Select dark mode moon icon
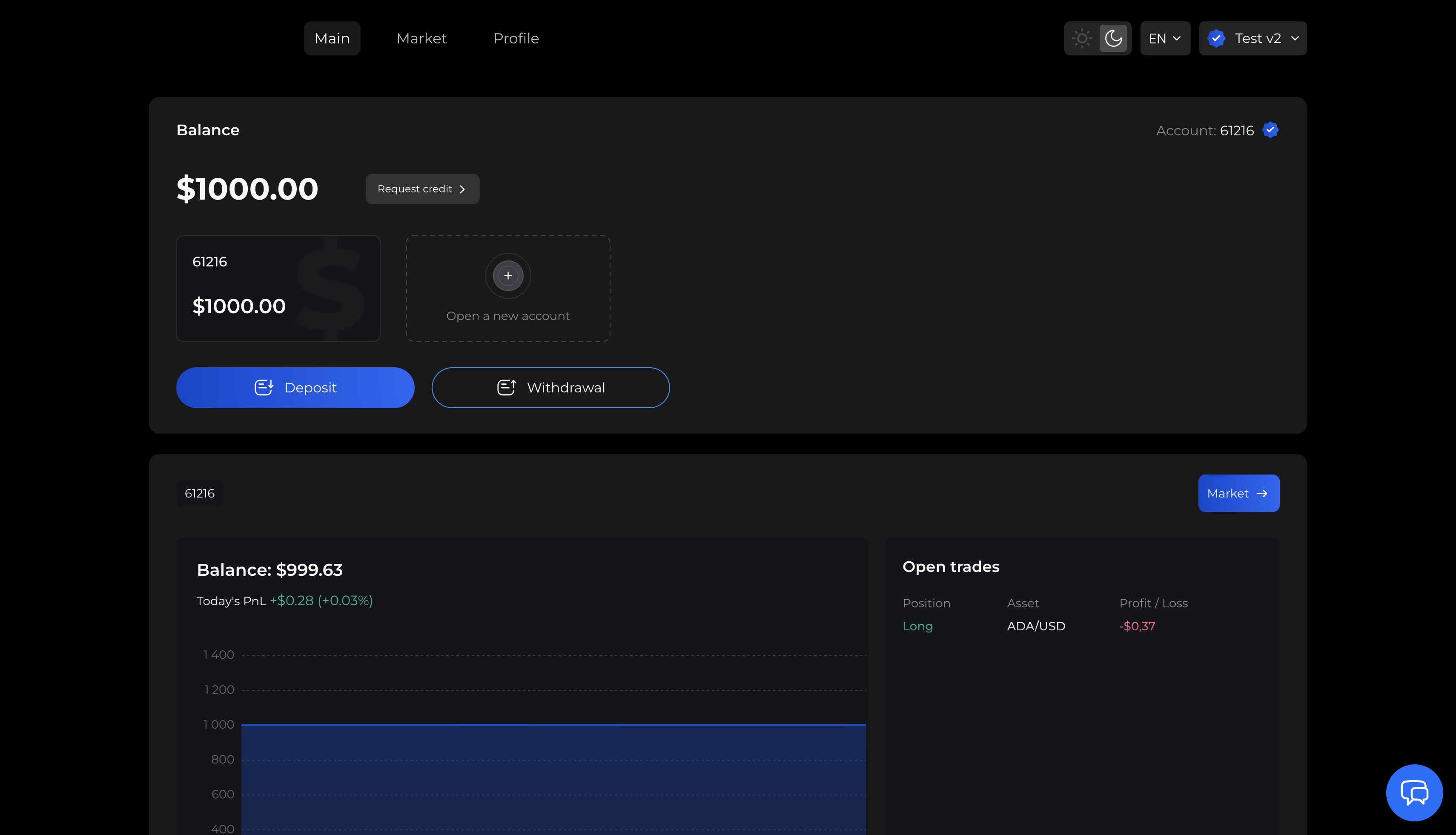This screenshot has width=1456, height=835. pyautogui.click(x=1113, y=38)
